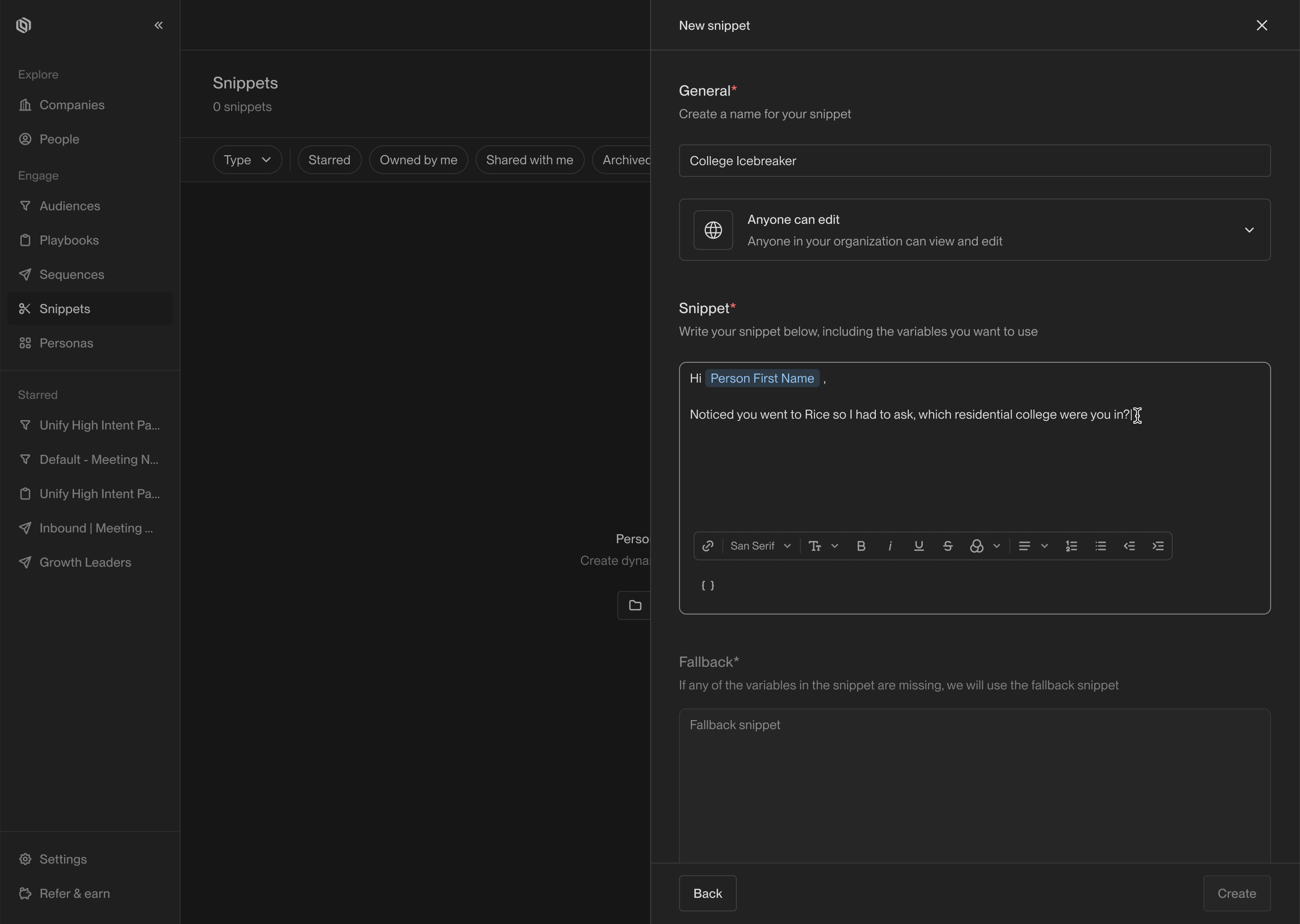Open Playbooks from the sidebar

coord(69,240)
